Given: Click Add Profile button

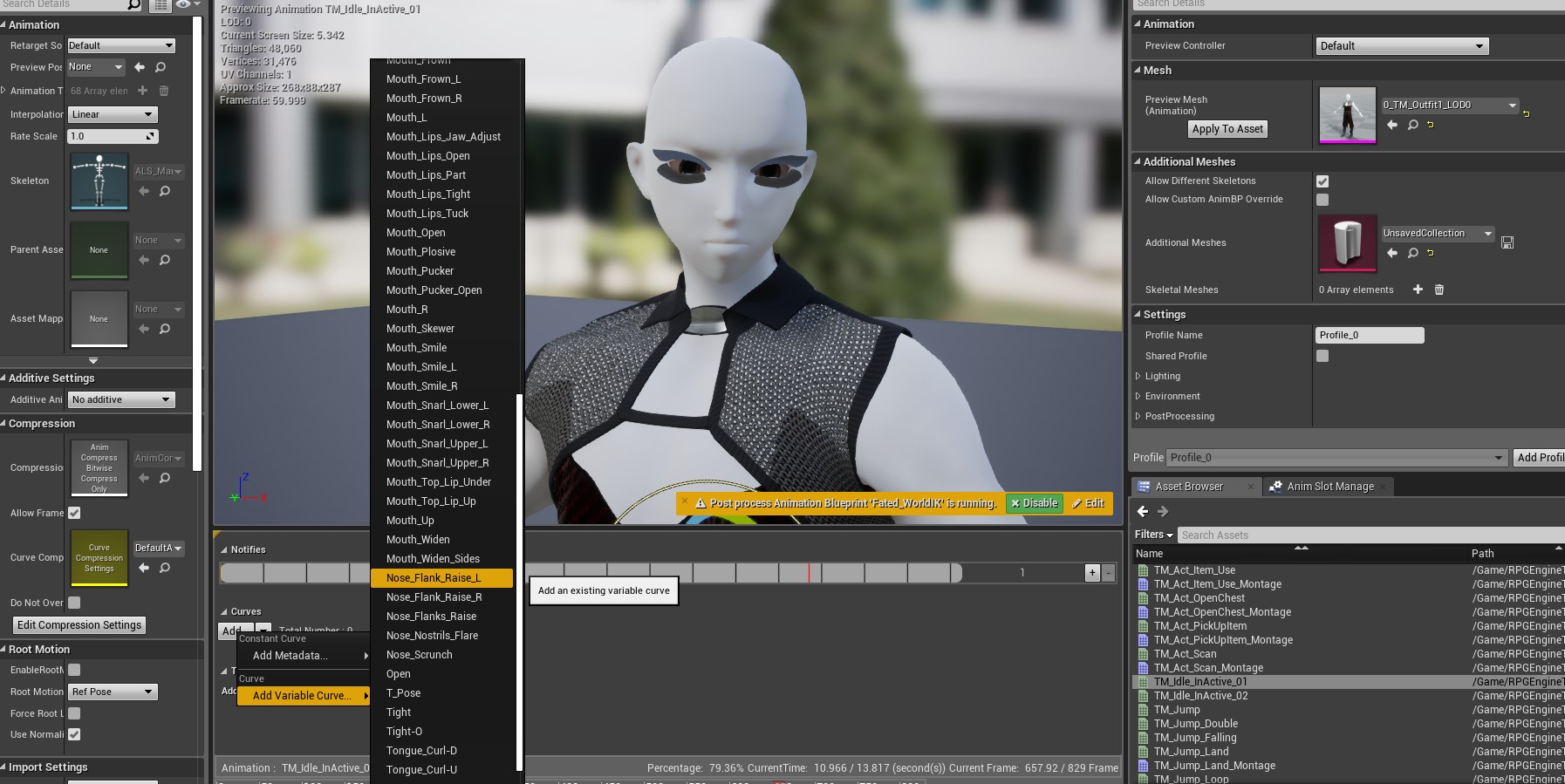Looking at the screenshot, I should [1539, 457].
